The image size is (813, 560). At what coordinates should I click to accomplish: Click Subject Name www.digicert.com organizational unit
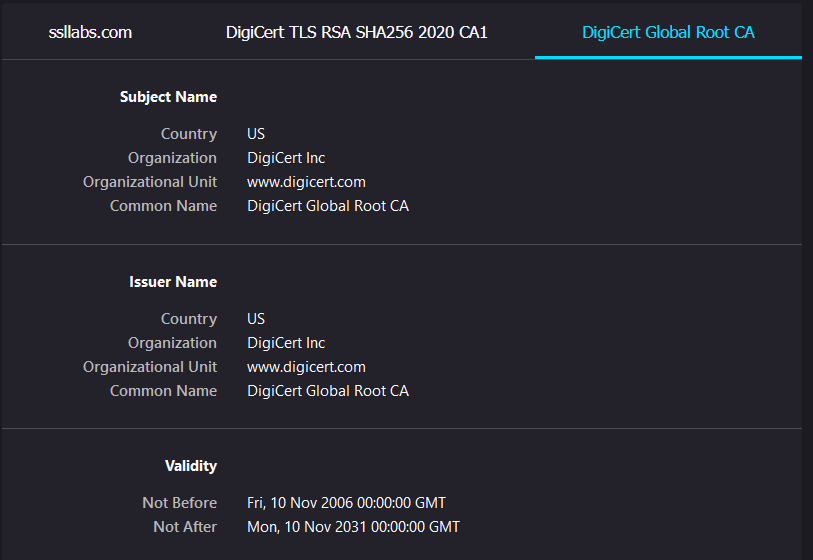(306, 182)
